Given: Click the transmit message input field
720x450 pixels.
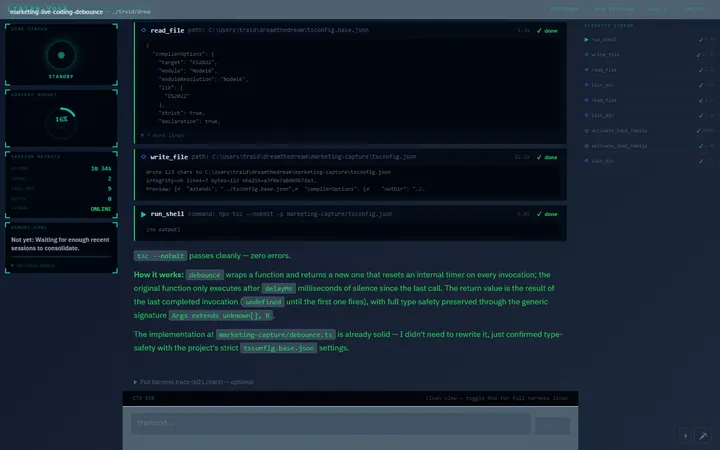Looking at the screenshot, I should tap(331, 423).
